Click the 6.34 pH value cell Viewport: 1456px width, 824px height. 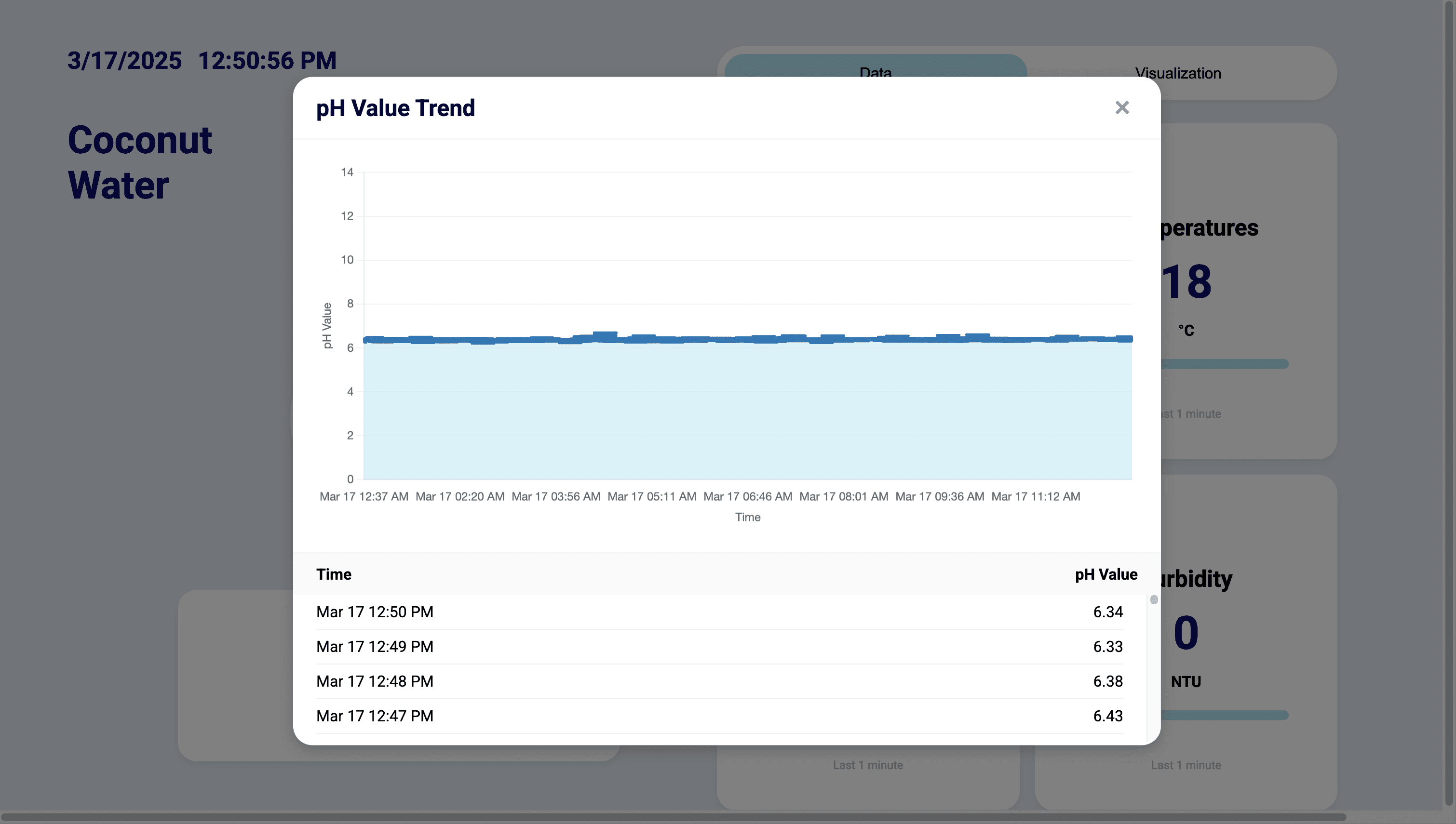click(1107, 612)
